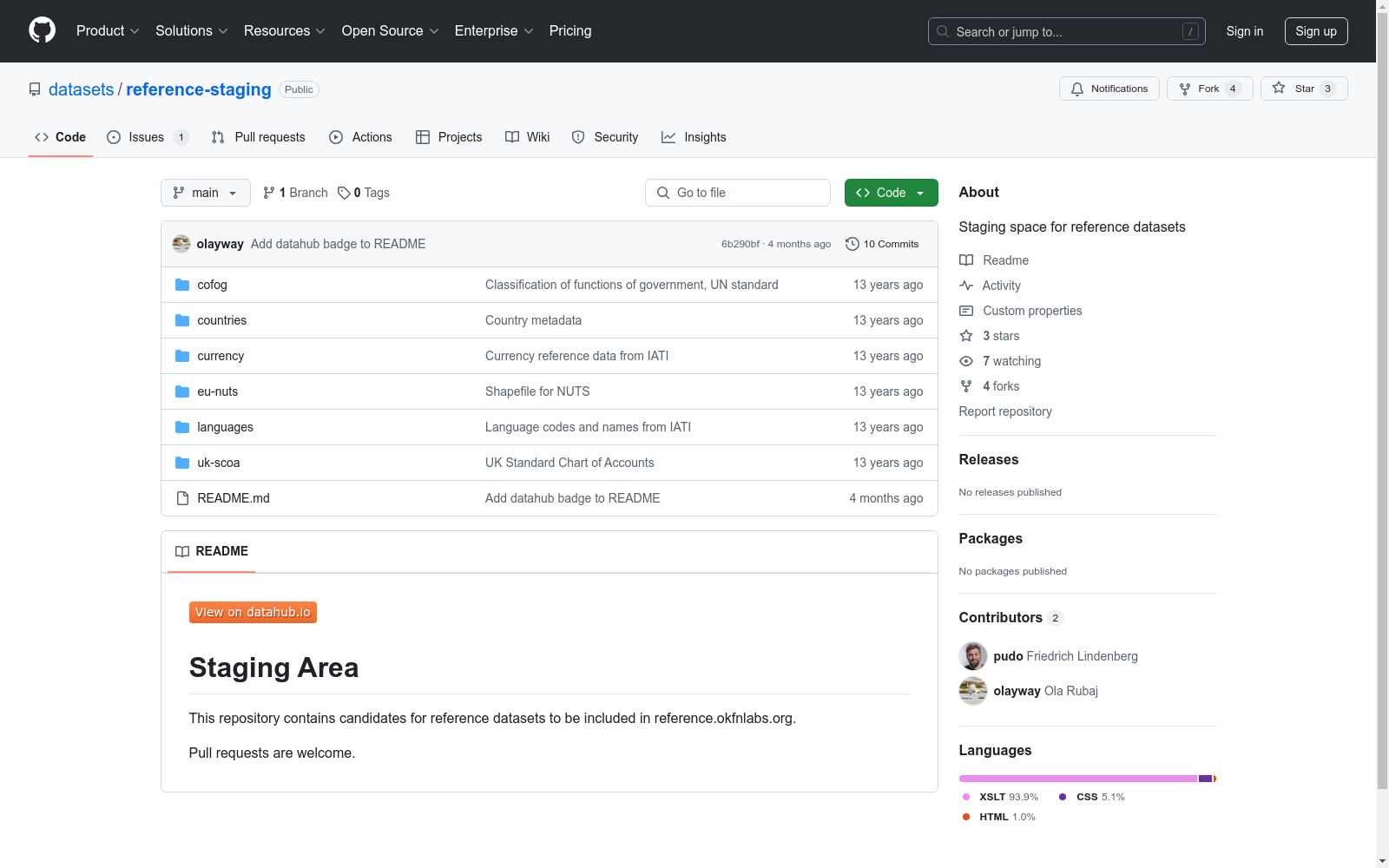The width and height of the screenshot is (1389, 868).
Task: Select the README tab in file panel
Action: (x=212, y=551)
